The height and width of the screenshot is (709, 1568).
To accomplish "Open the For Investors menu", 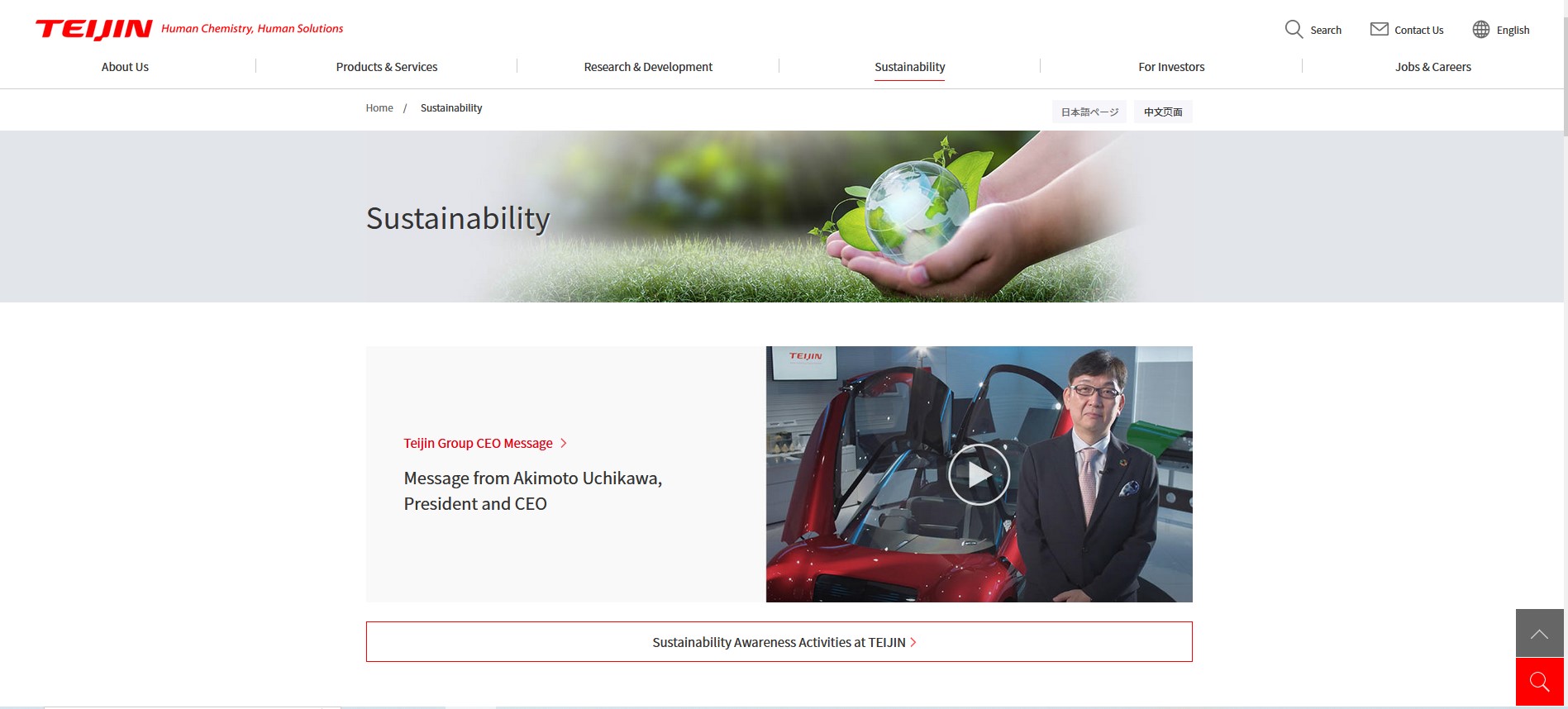I will [1171, 67].
